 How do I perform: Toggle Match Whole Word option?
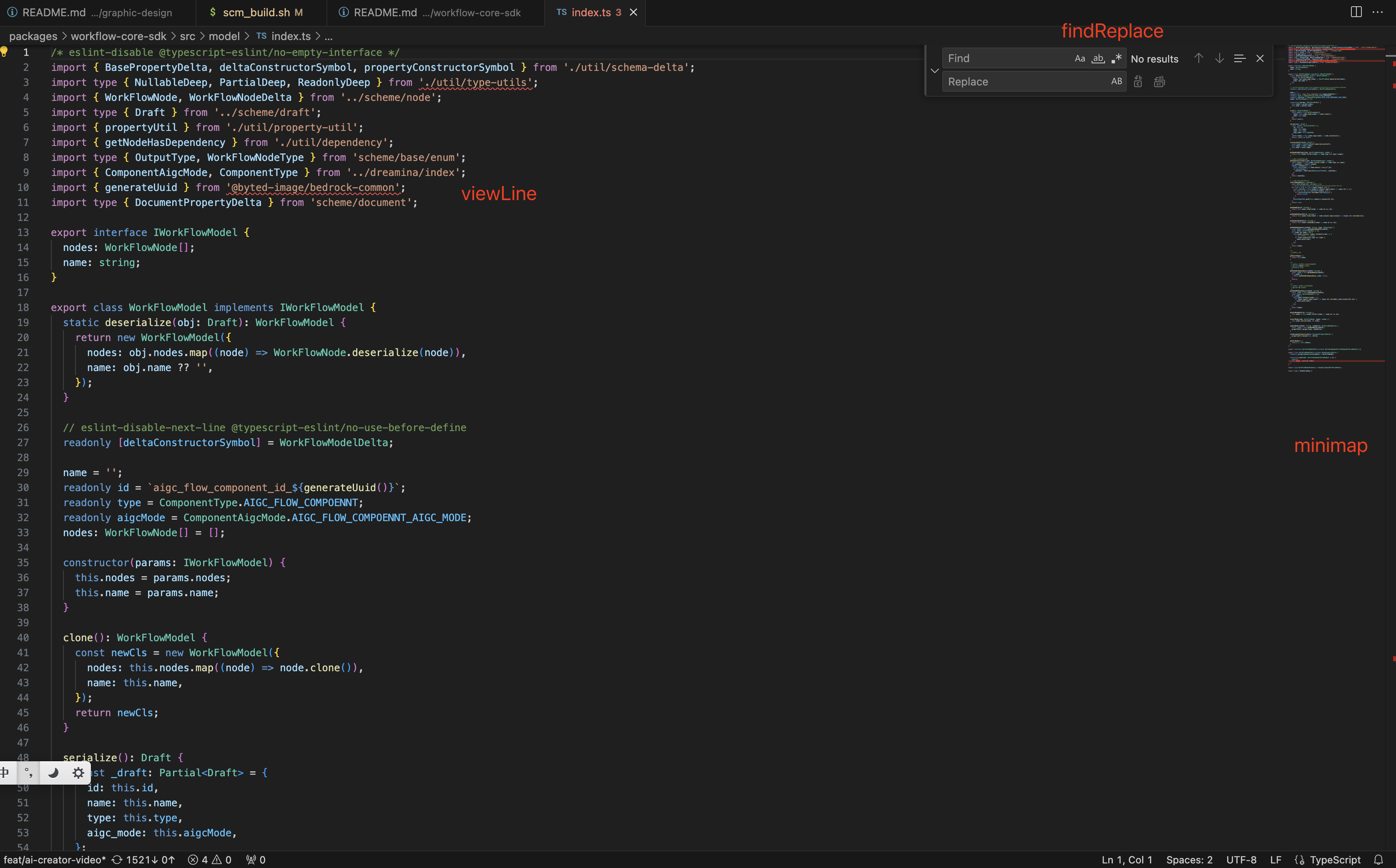click(1098, 58)
